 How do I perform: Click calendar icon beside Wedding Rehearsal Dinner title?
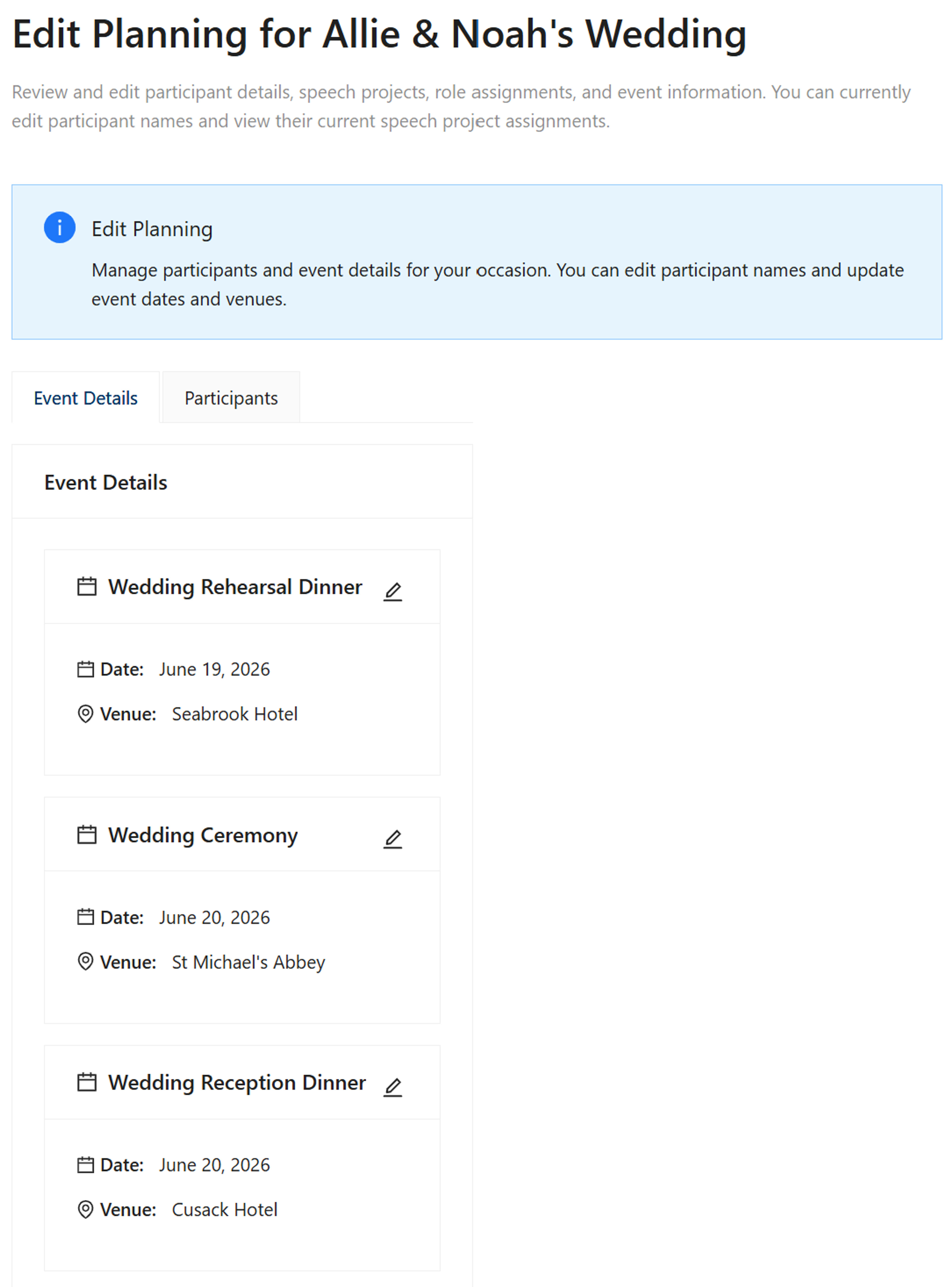(x=87, y=586)
